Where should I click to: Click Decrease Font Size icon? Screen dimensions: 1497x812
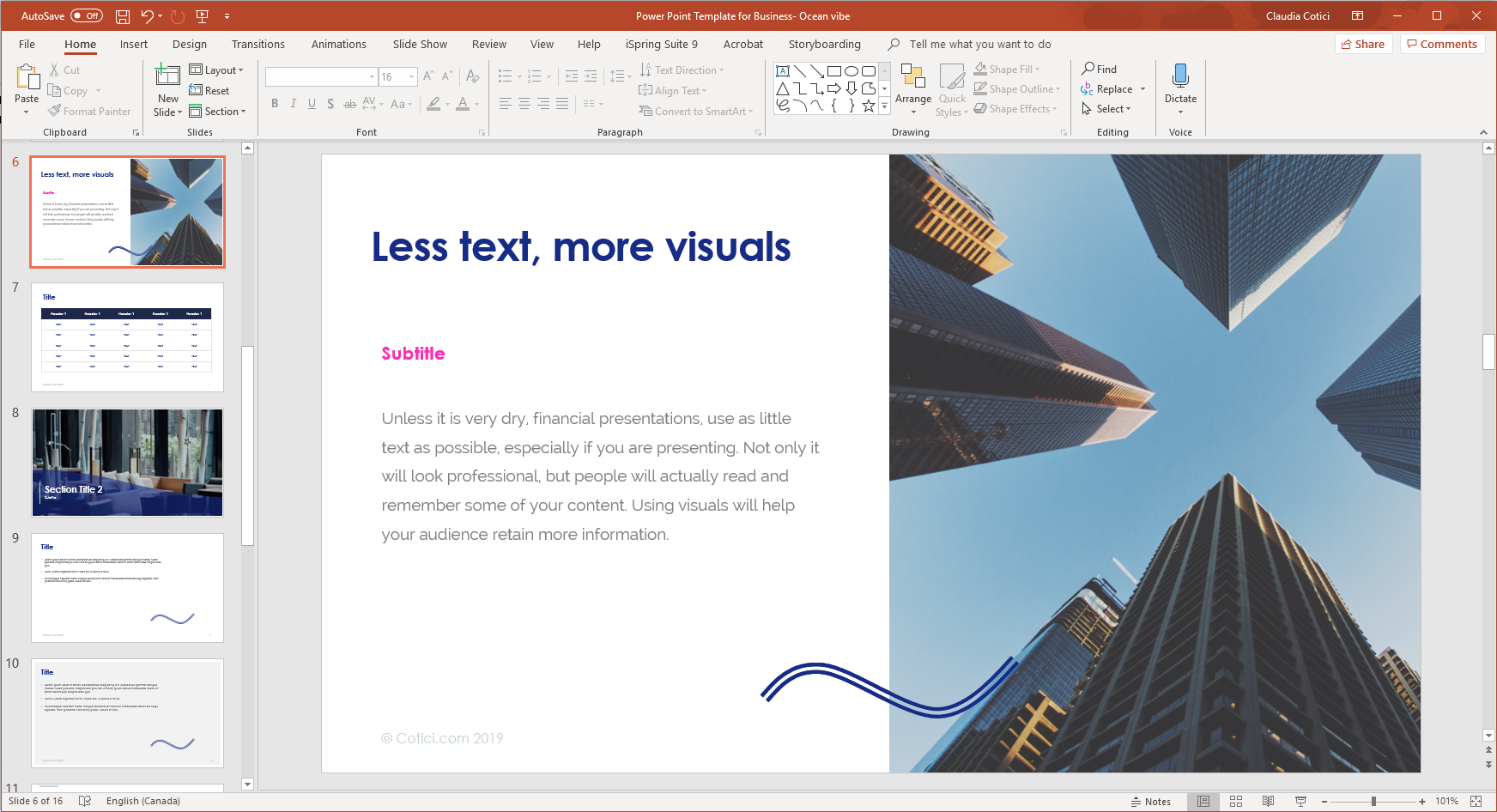point(447,76)
